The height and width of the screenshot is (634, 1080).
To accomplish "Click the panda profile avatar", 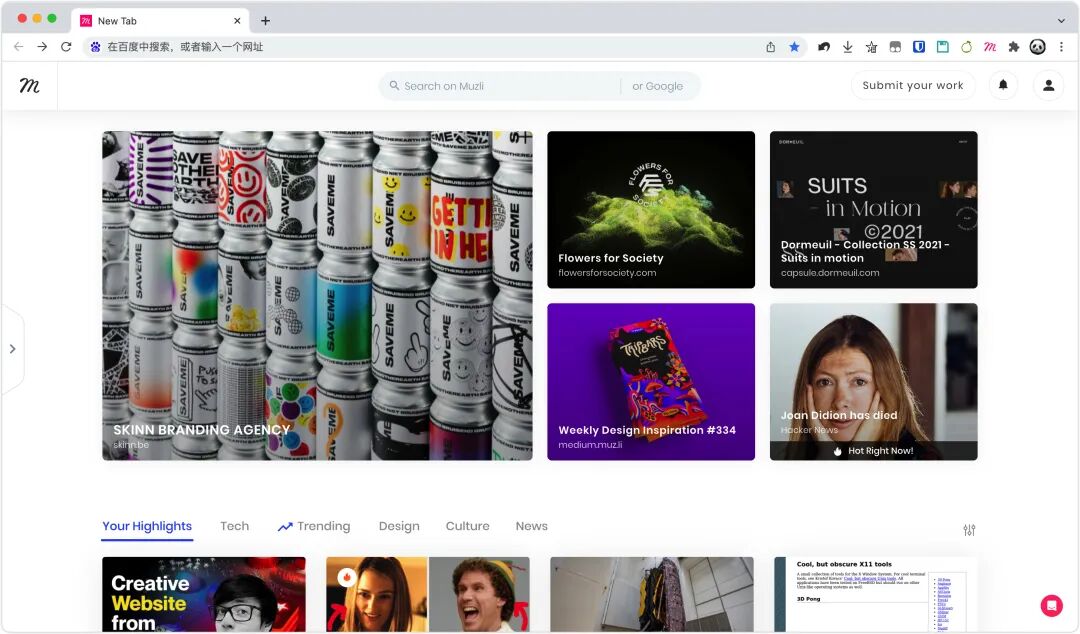I will 1037,47.
